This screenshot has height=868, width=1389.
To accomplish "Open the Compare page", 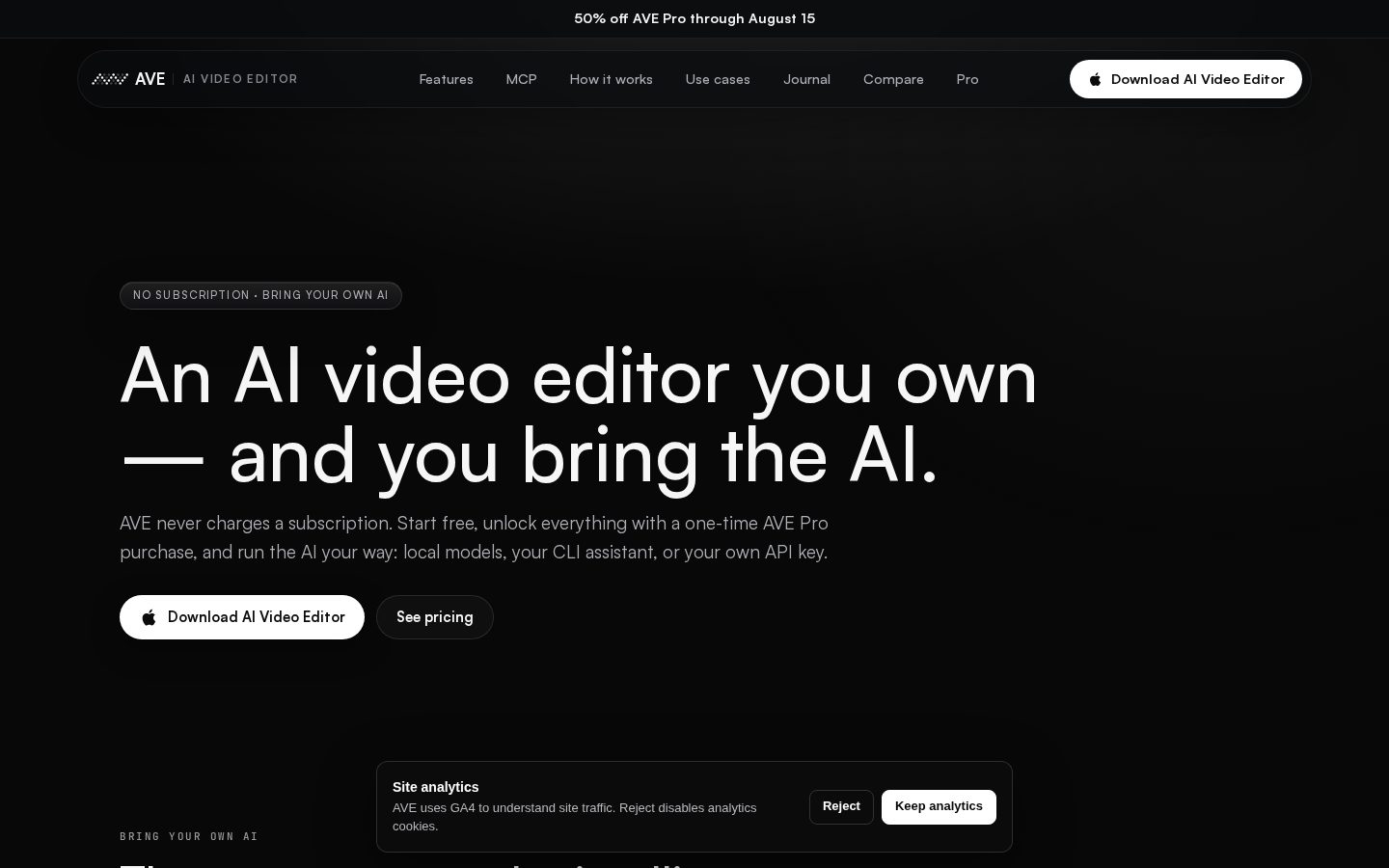I will tap(893, 79).
